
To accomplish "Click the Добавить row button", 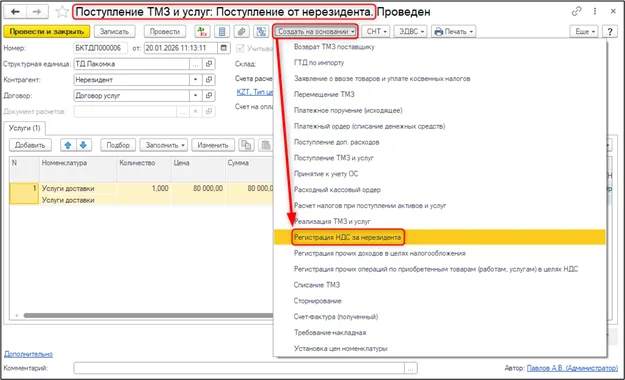I will [x=30, y=145].
